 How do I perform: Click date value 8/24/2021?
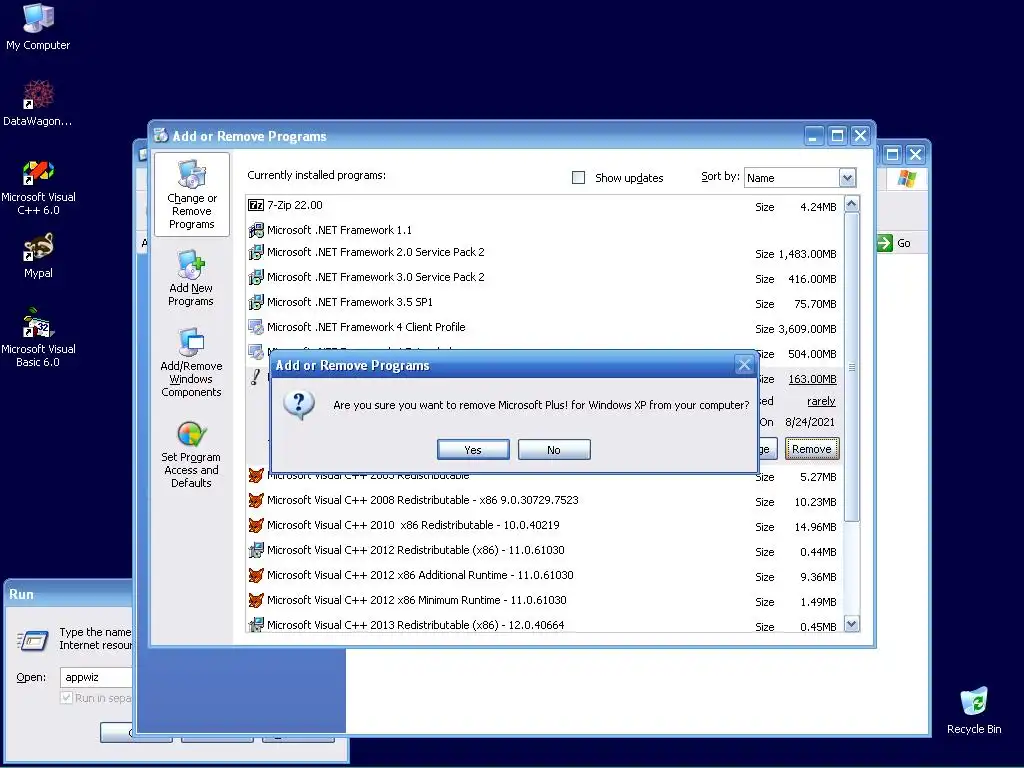[810, 422]
